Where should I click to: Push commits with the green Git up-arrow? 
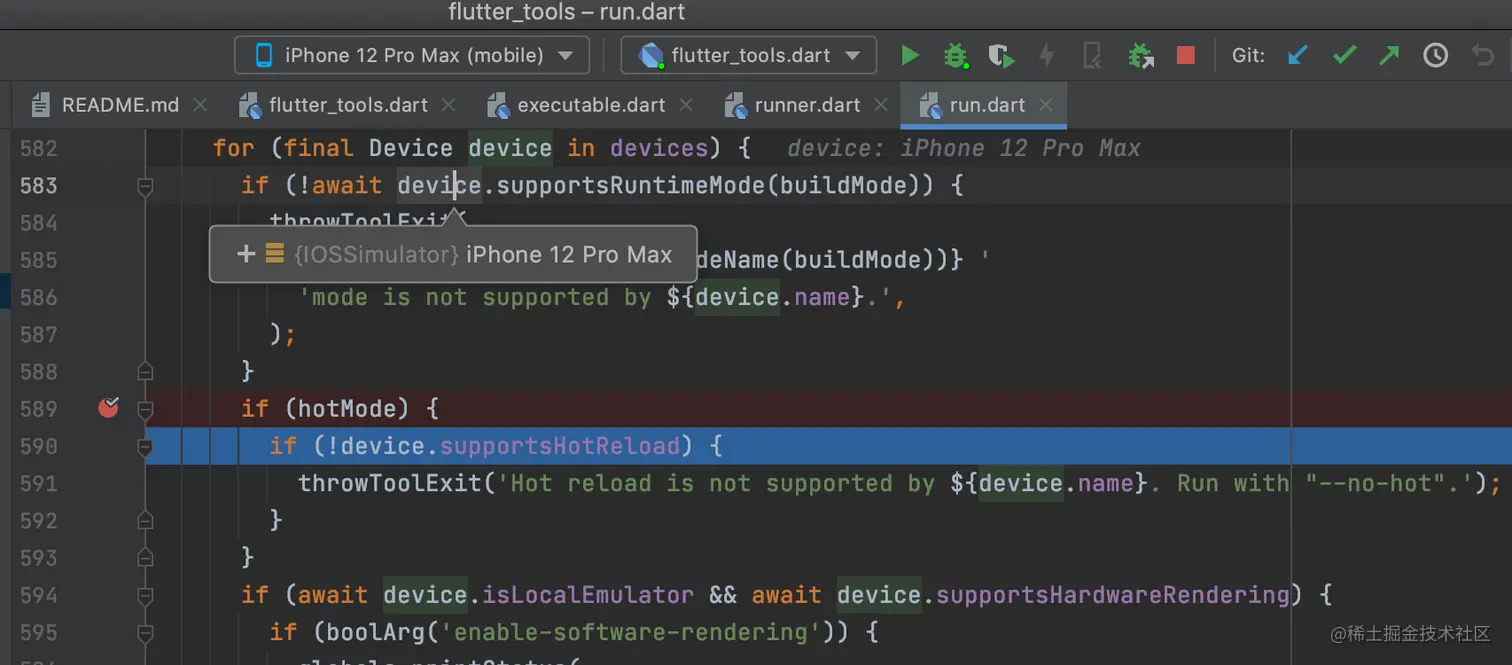pos(1389,55)
